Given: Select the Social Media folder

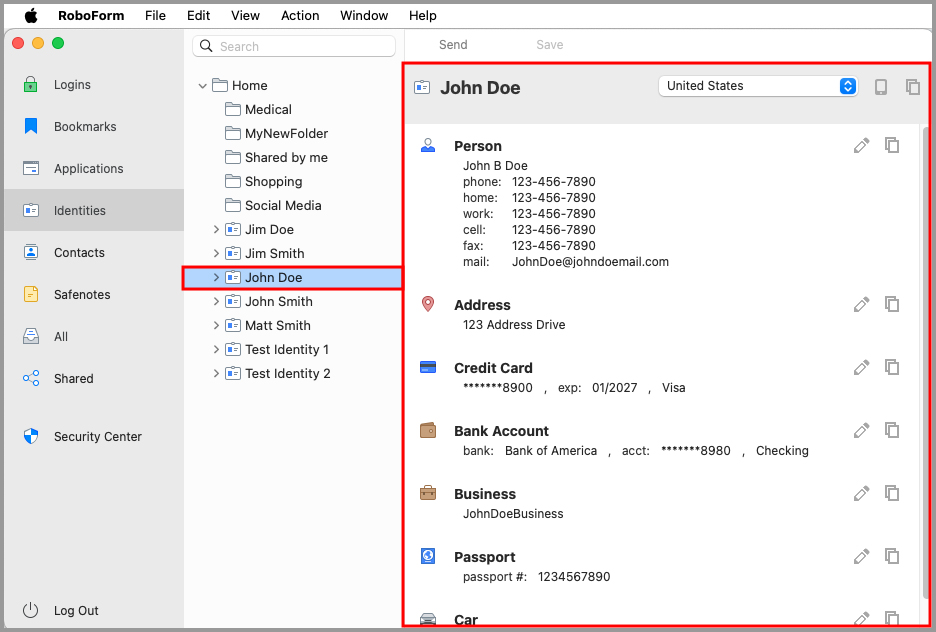Looking at the screenshot, I should [283, 205].
